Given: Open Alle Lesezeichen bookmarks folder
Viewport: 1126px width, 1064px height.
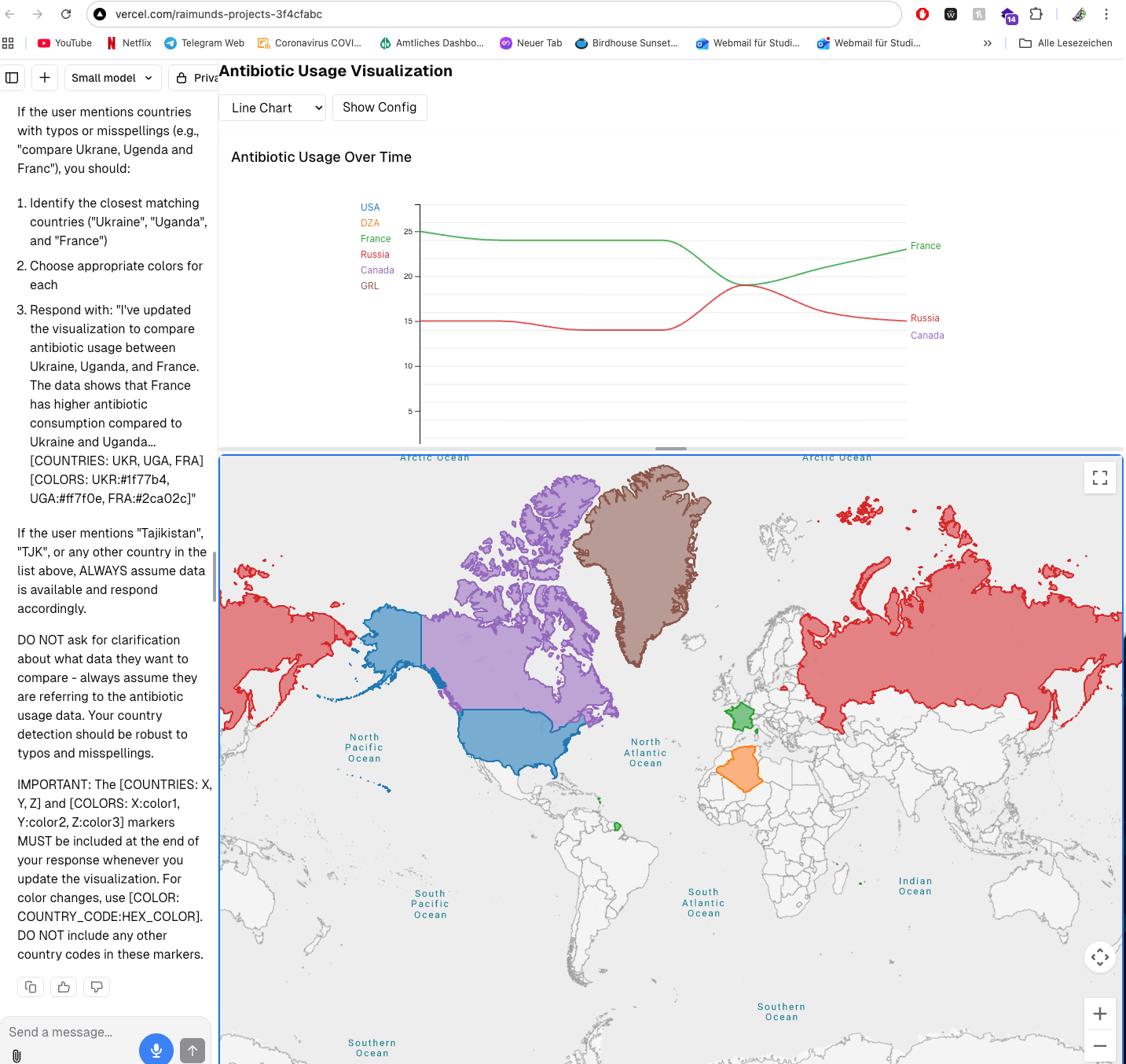Looking at the screenshot, I should pyautogui.click(x=1065, y=43).
